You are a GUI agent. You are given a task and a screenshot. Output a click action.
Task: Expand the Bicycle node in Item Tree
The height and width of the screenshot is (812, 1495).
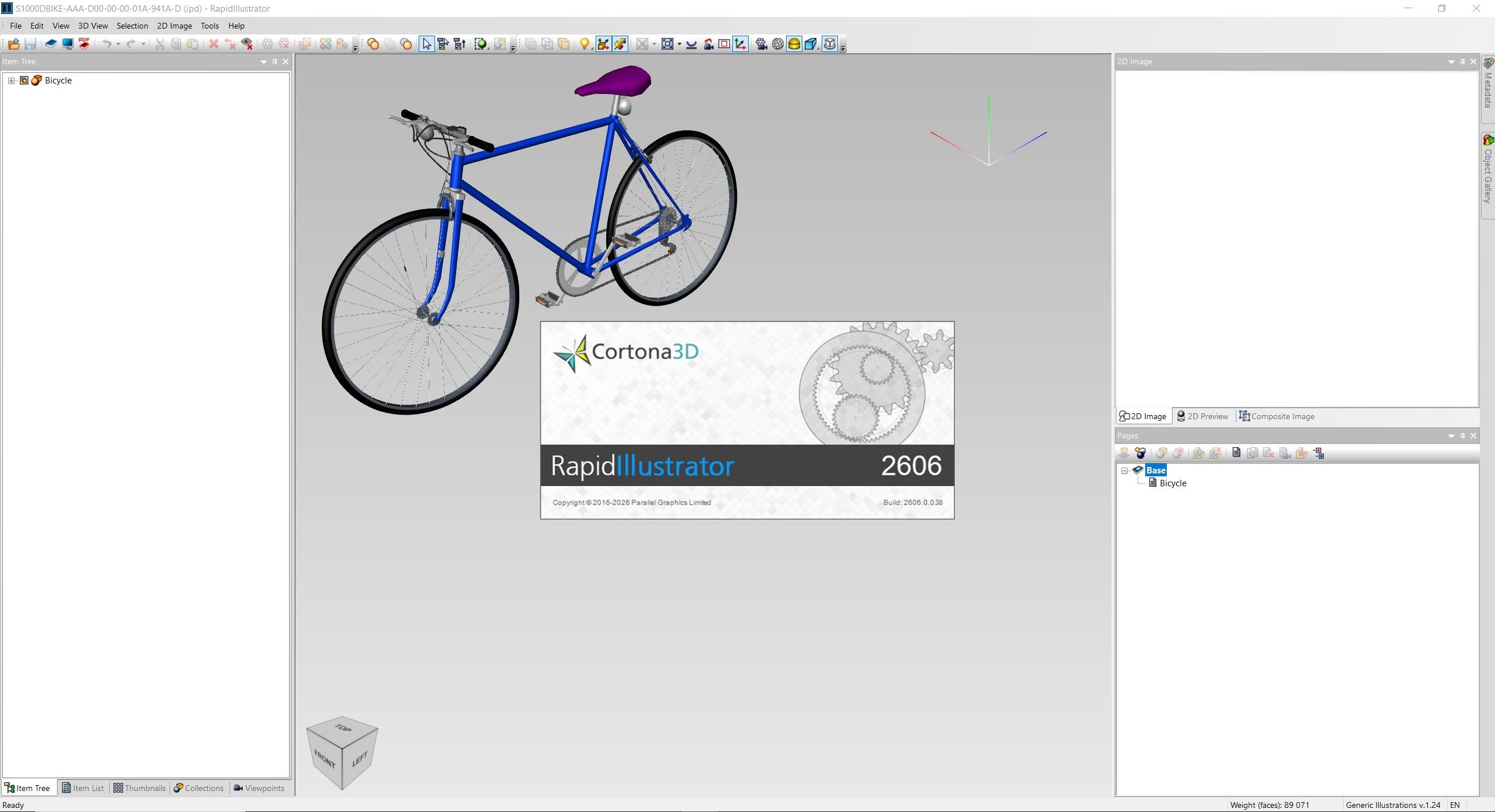(x=11, y=81)
